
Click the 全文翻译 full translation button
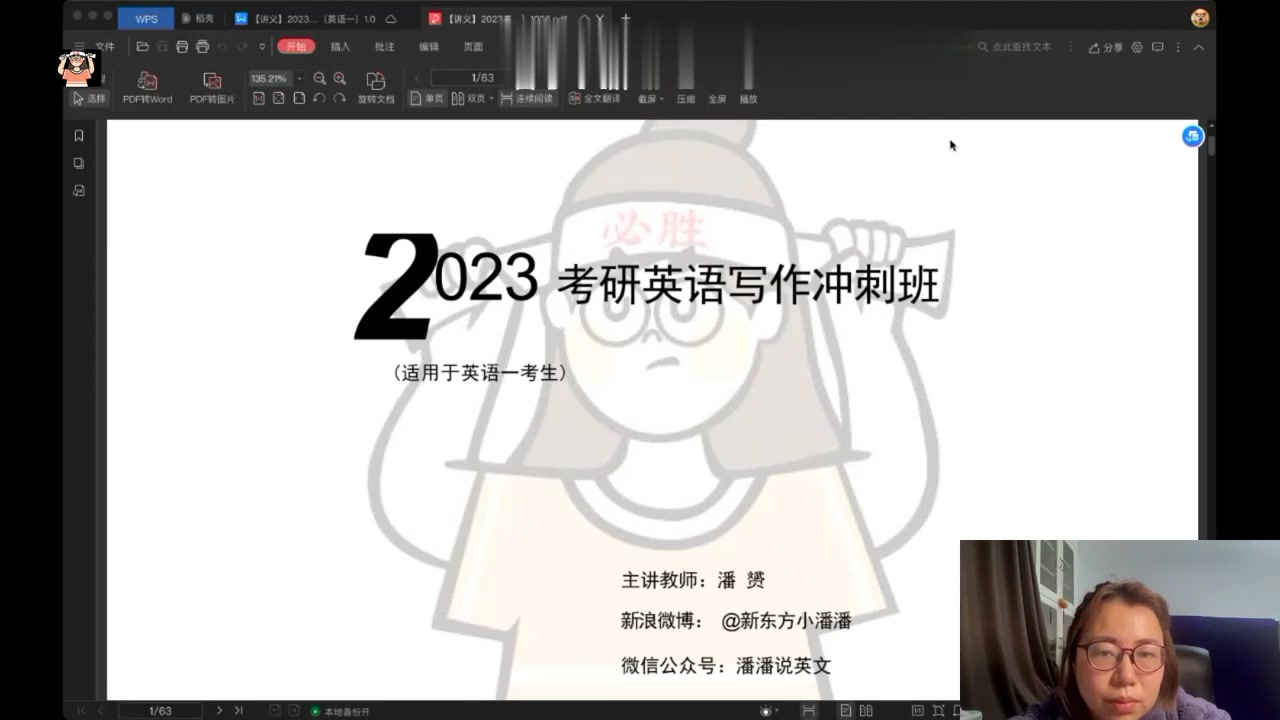[x=595, y=99]
